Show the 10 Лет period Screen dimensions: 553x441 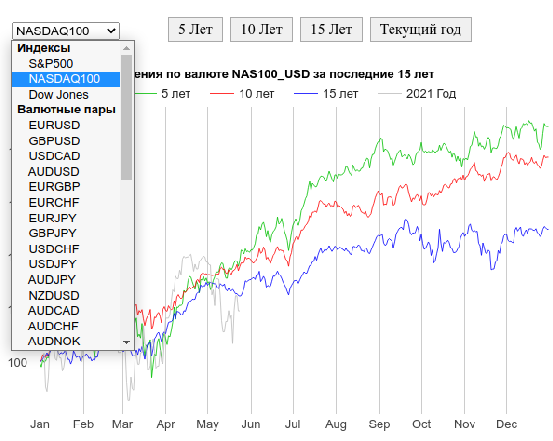click(x=261, y=29)
